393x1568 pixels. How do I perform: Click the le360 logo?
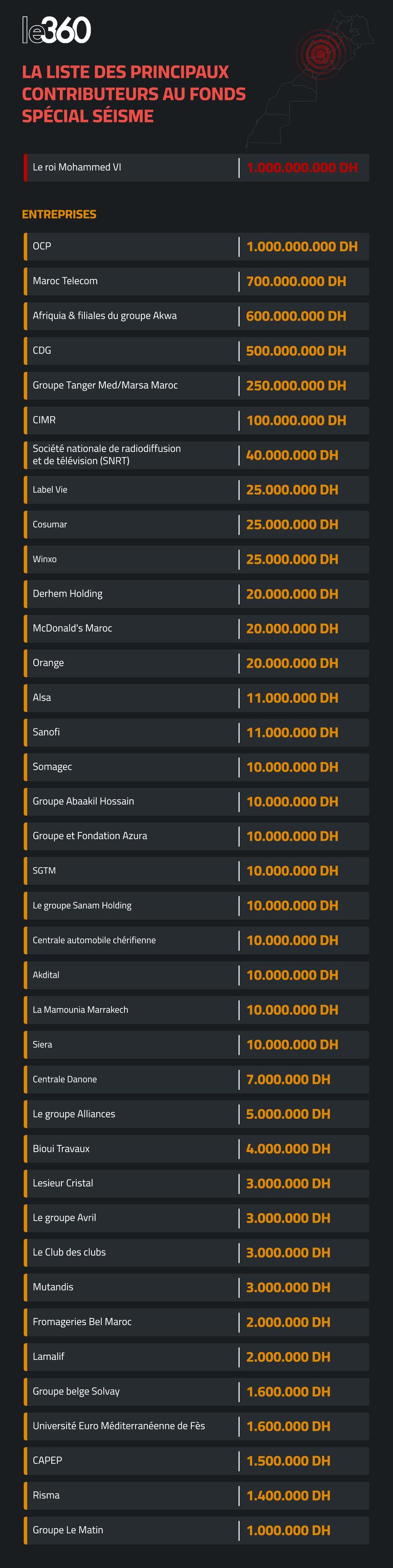click(56, 31)
